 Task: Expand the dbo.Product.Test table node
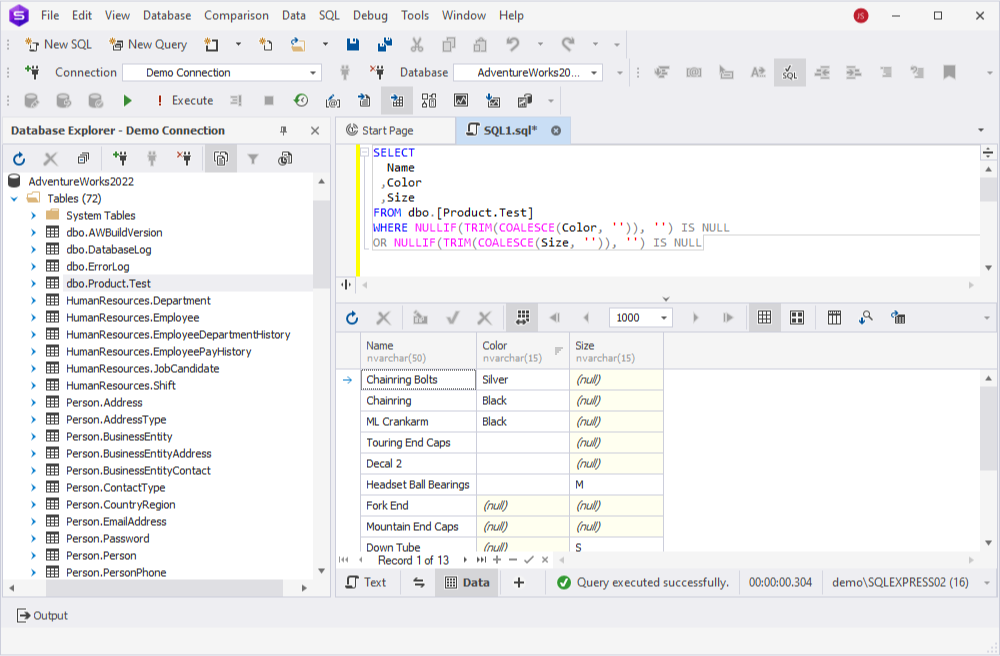[x=34, y=284]
